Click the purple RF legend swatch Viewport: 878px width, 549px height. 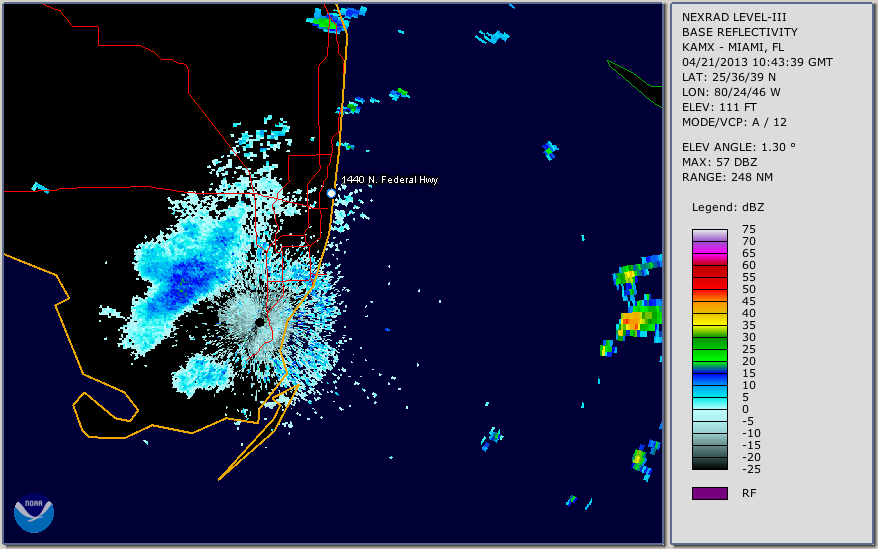709,493
